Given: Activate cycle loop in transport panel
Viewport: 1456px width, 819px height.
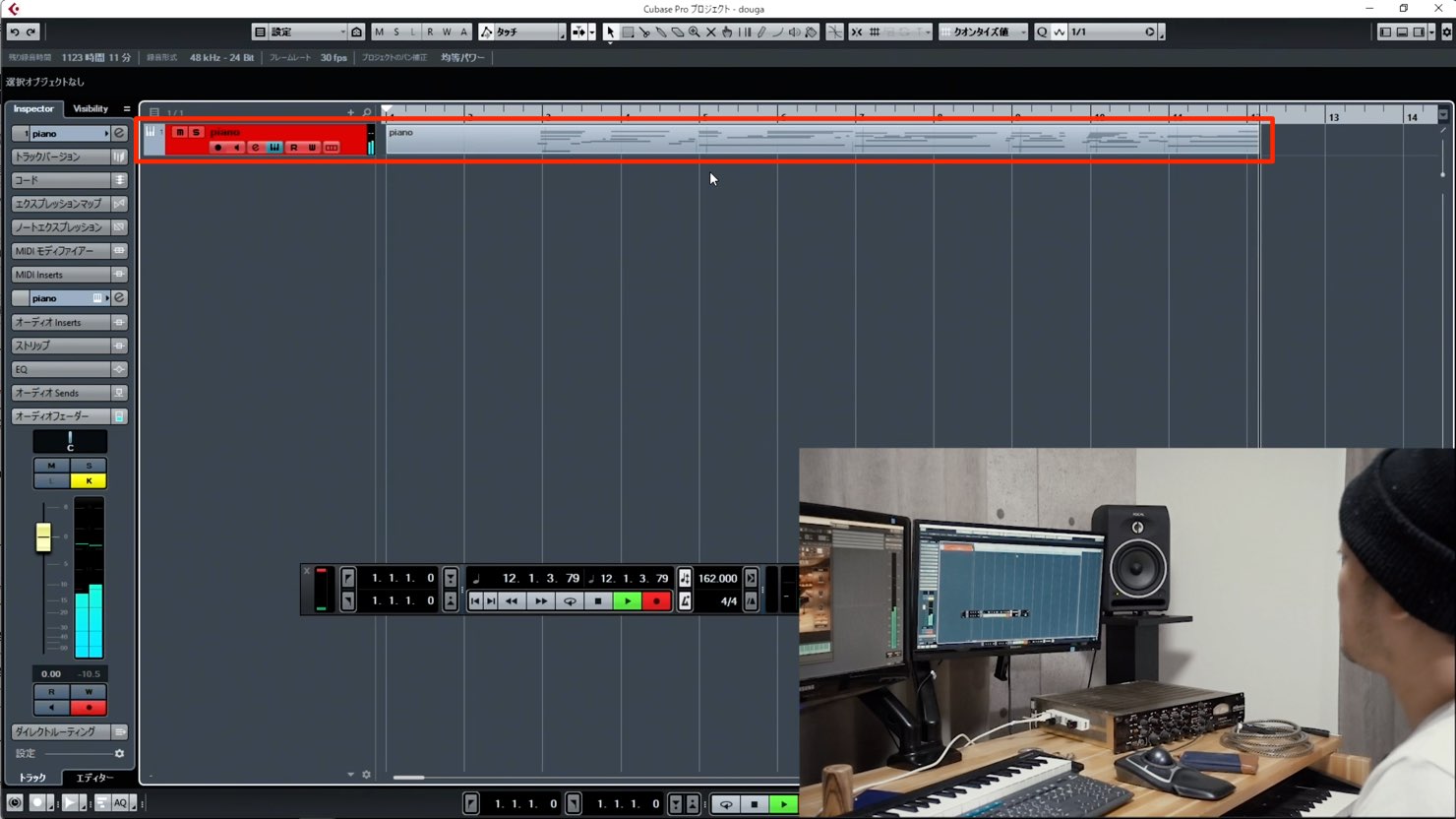Looking at the screenshot, I should (570, 601).
